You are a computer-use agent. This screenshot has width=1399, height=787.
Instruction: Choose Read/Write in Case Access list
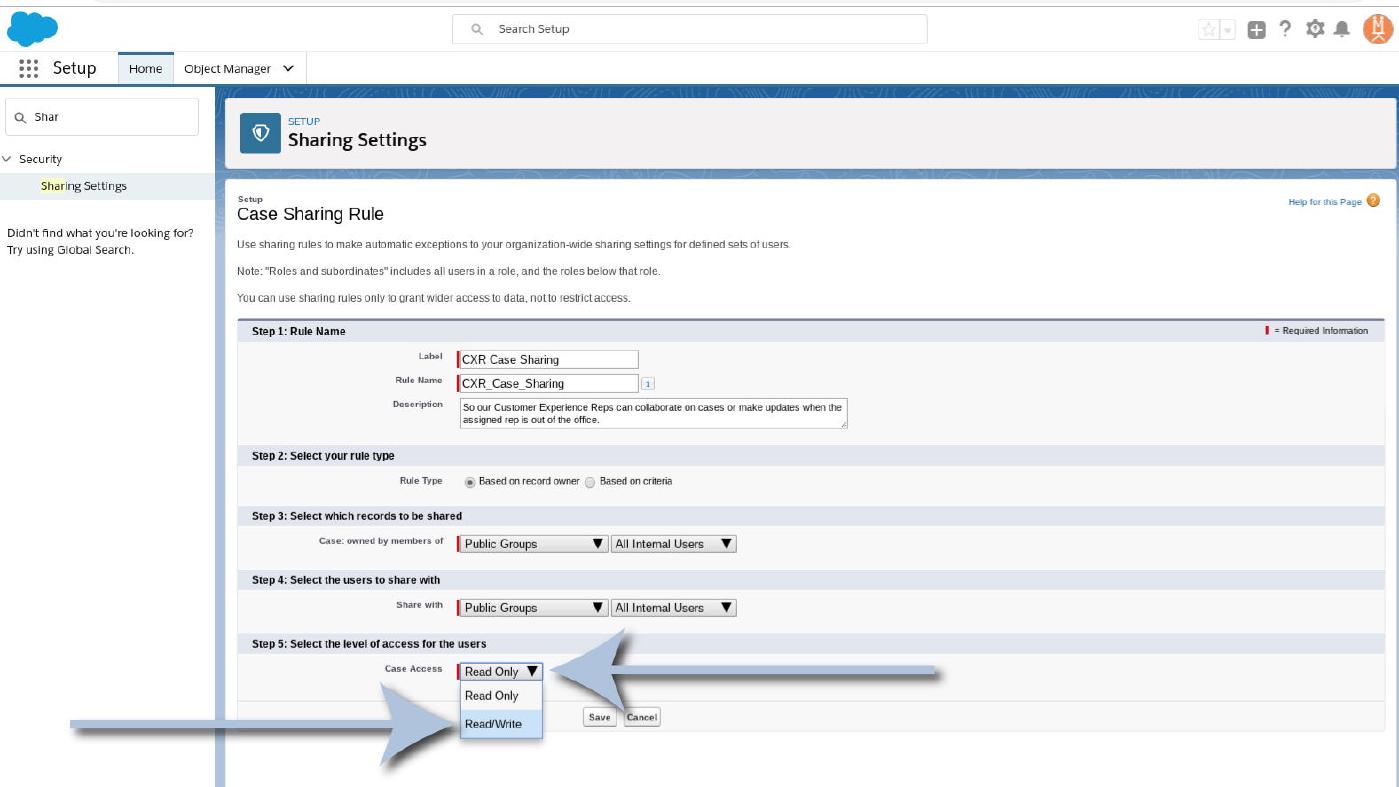[494, 724]
